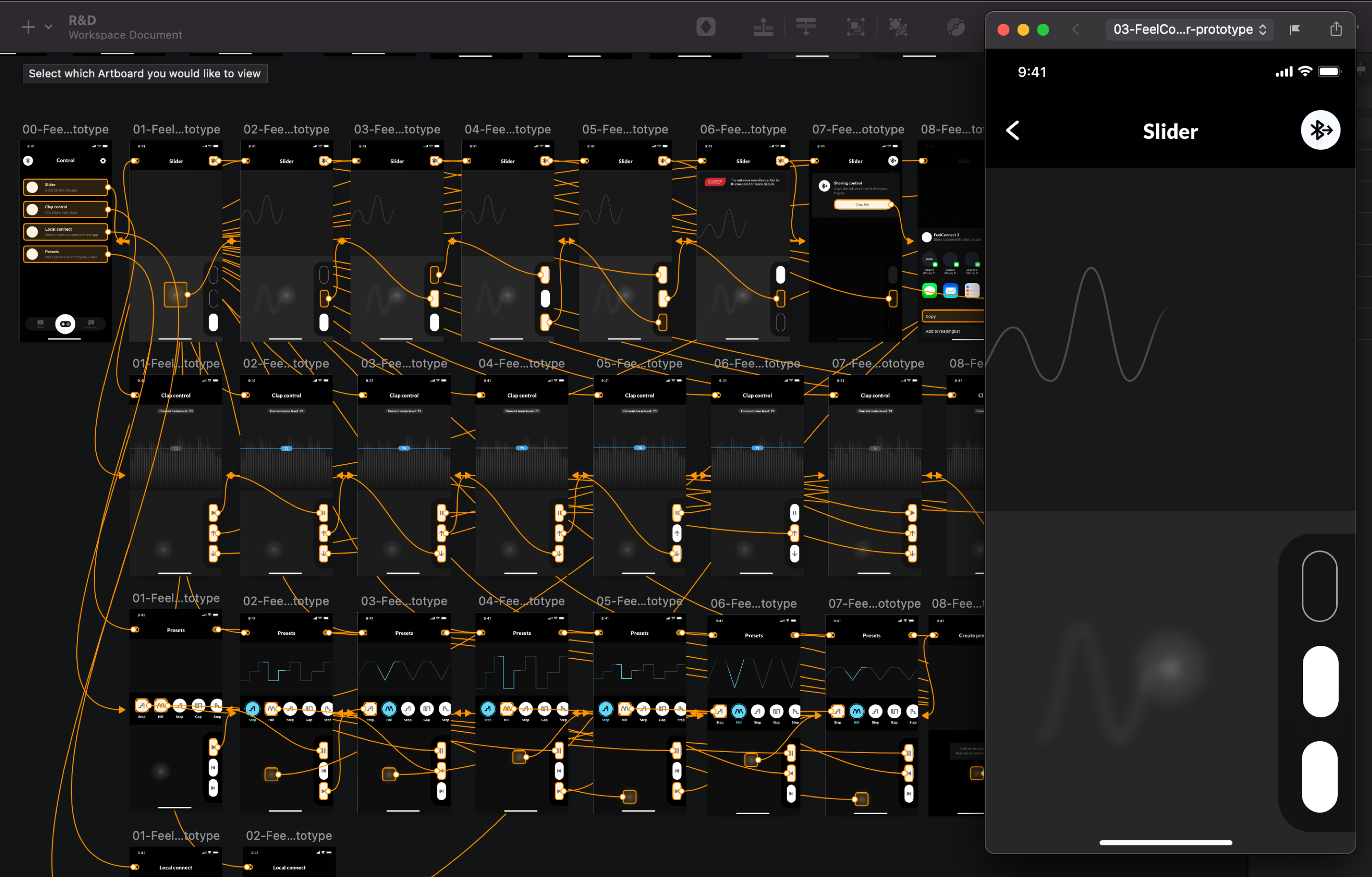Click the share icon in preview window
The image size is (1372, 877).
[1335, 29]
